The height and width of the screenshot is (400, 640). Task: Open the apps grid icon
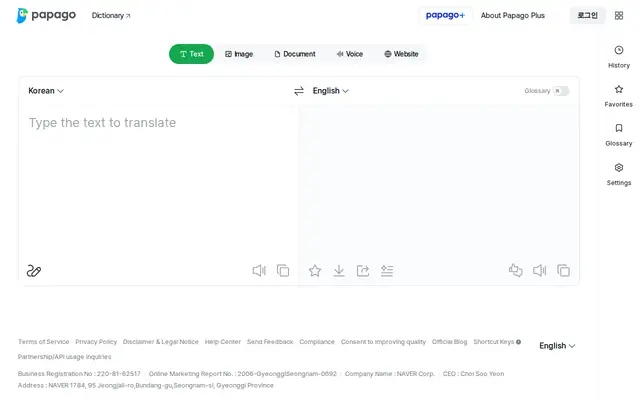click(619, 16)
